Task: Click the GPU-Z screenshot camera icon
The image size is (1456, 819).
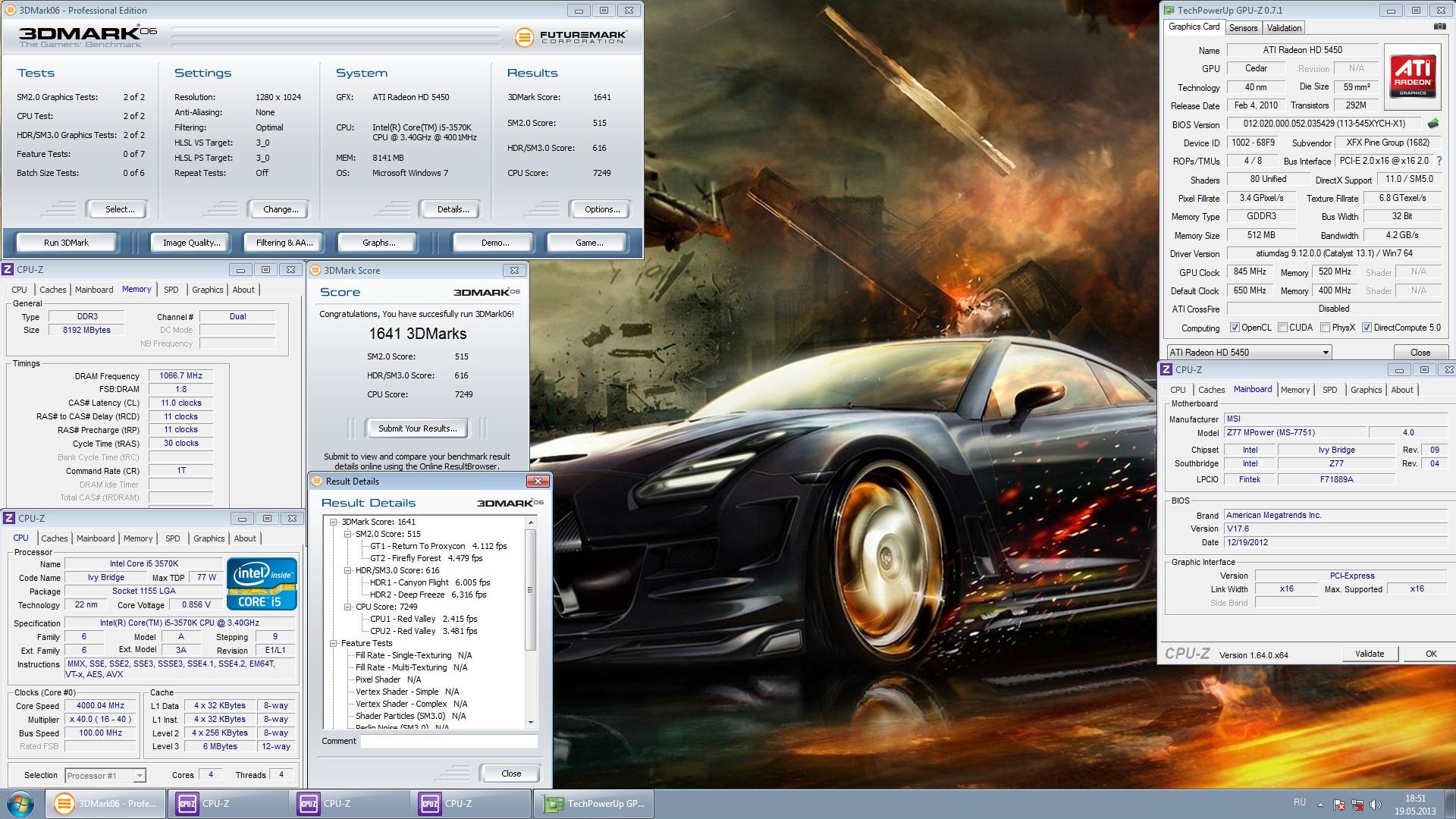Action: pyautogui.click(x=1439, y=27)
